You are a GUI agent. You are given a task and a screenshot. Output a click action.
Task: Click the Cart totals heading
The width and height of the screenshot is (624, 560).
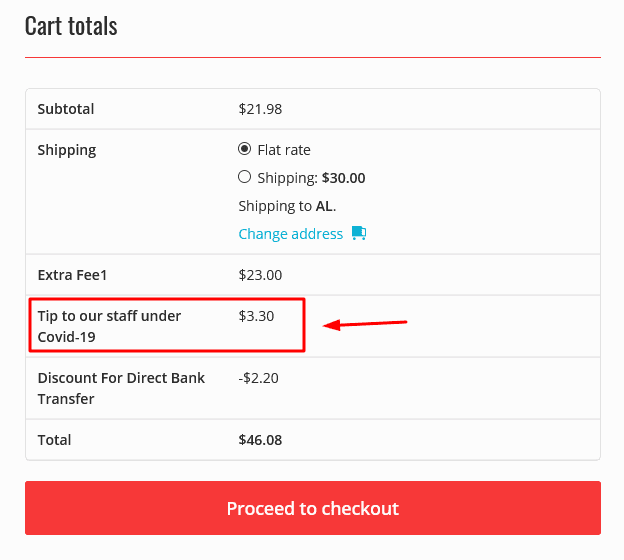tap(71, 26)
